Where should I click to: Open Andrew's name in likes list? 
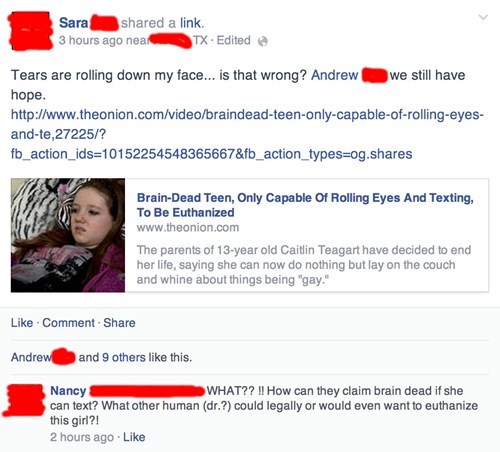(31, 357)
